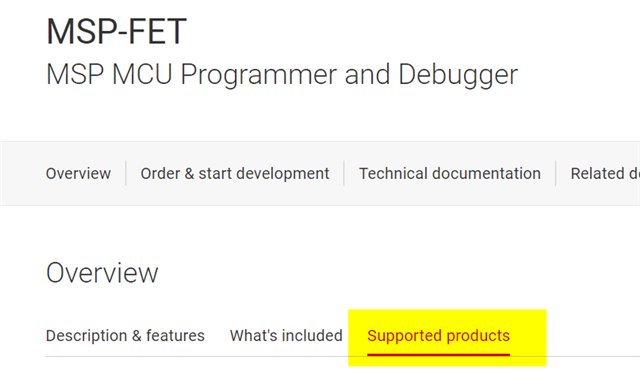640x371 pixels.
Task: Click the red underline beneath Supported products
Action: 438,355
